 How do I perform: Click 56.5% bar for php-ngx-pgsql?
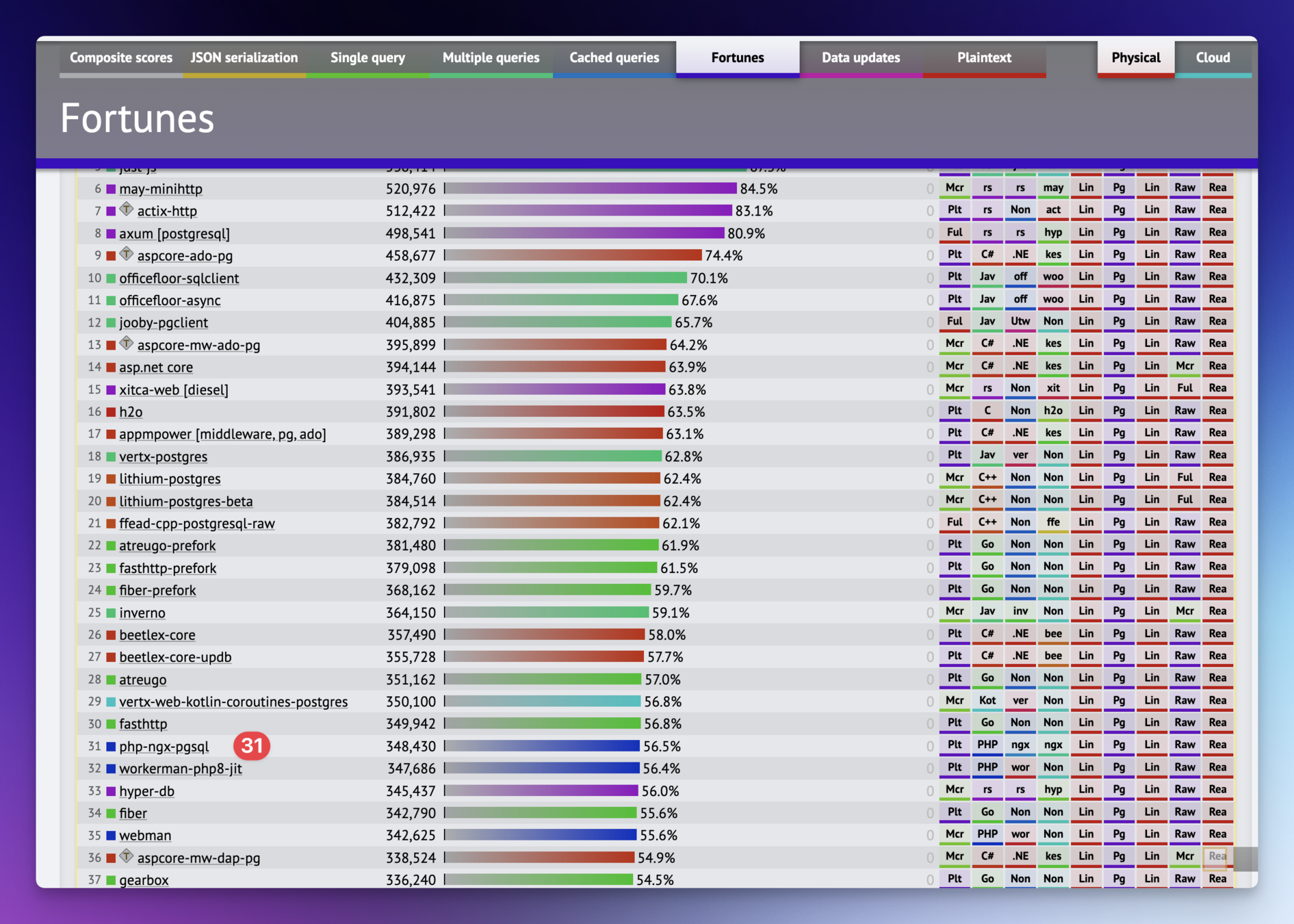coord(542,746)
